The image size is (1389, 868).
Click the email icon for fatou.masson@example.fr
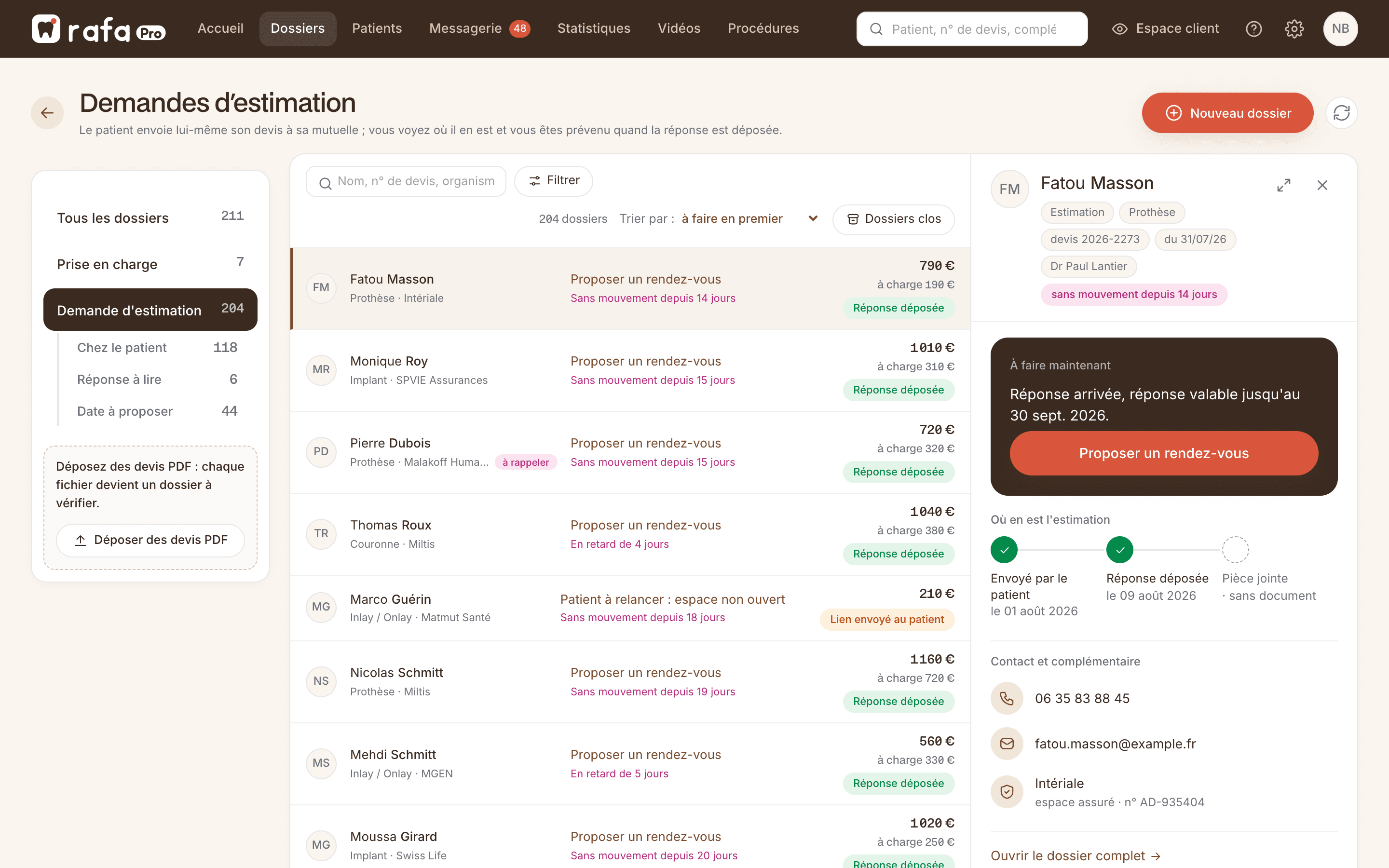tap(1007, 744)
